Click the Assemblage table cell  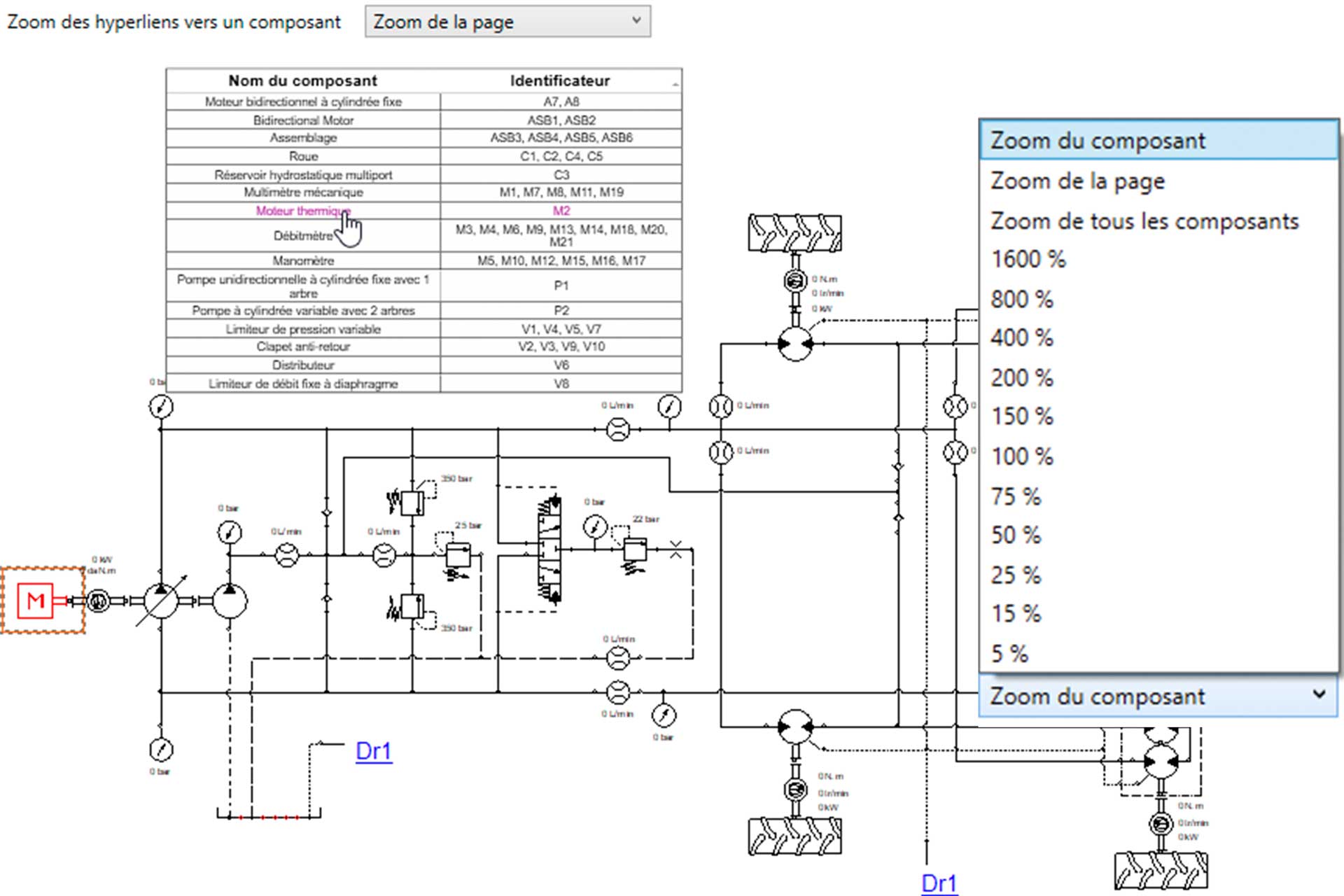(303, 138)
